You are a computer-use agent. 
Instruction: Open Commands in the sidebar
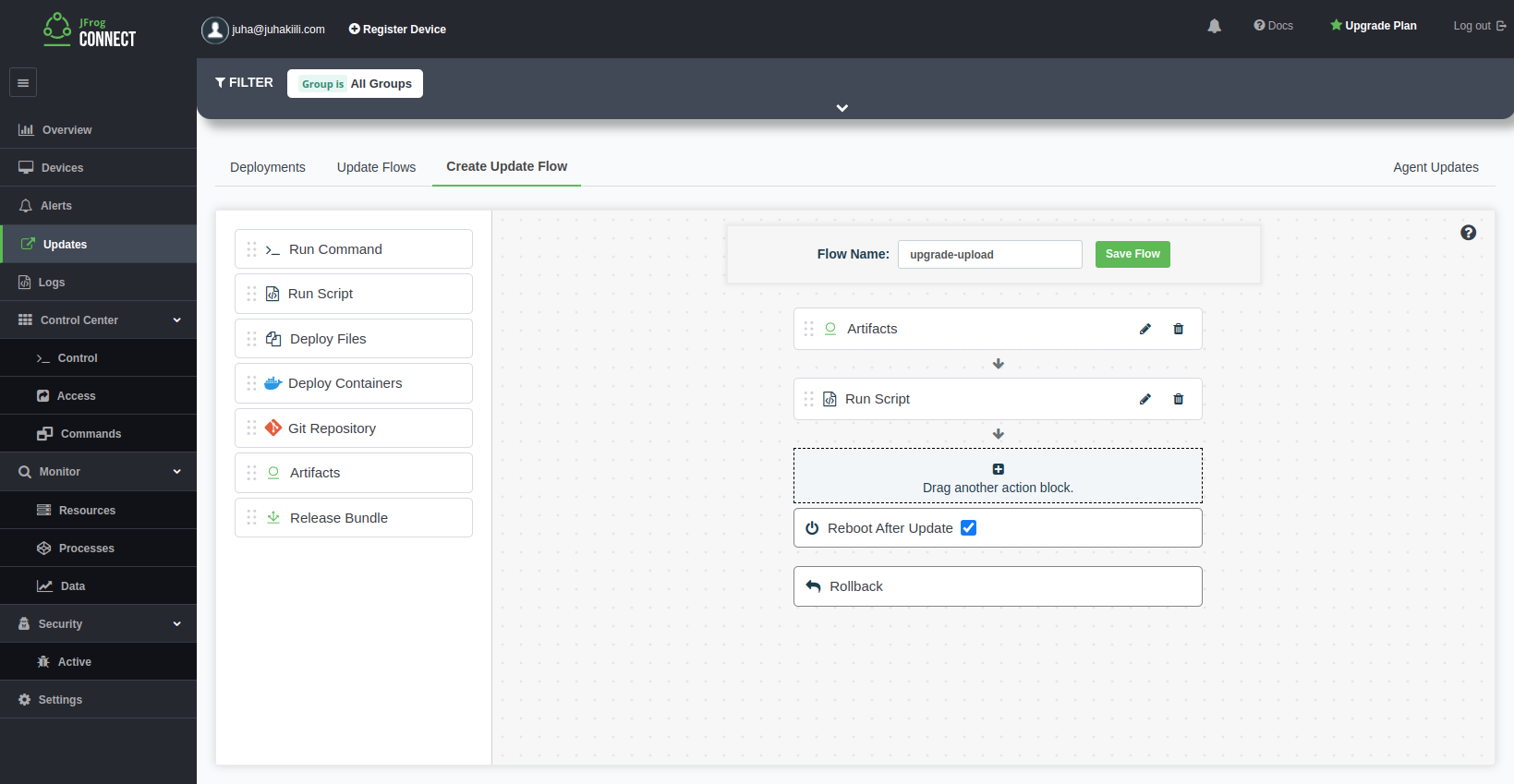pyautogui.click(x=98, y=434)
